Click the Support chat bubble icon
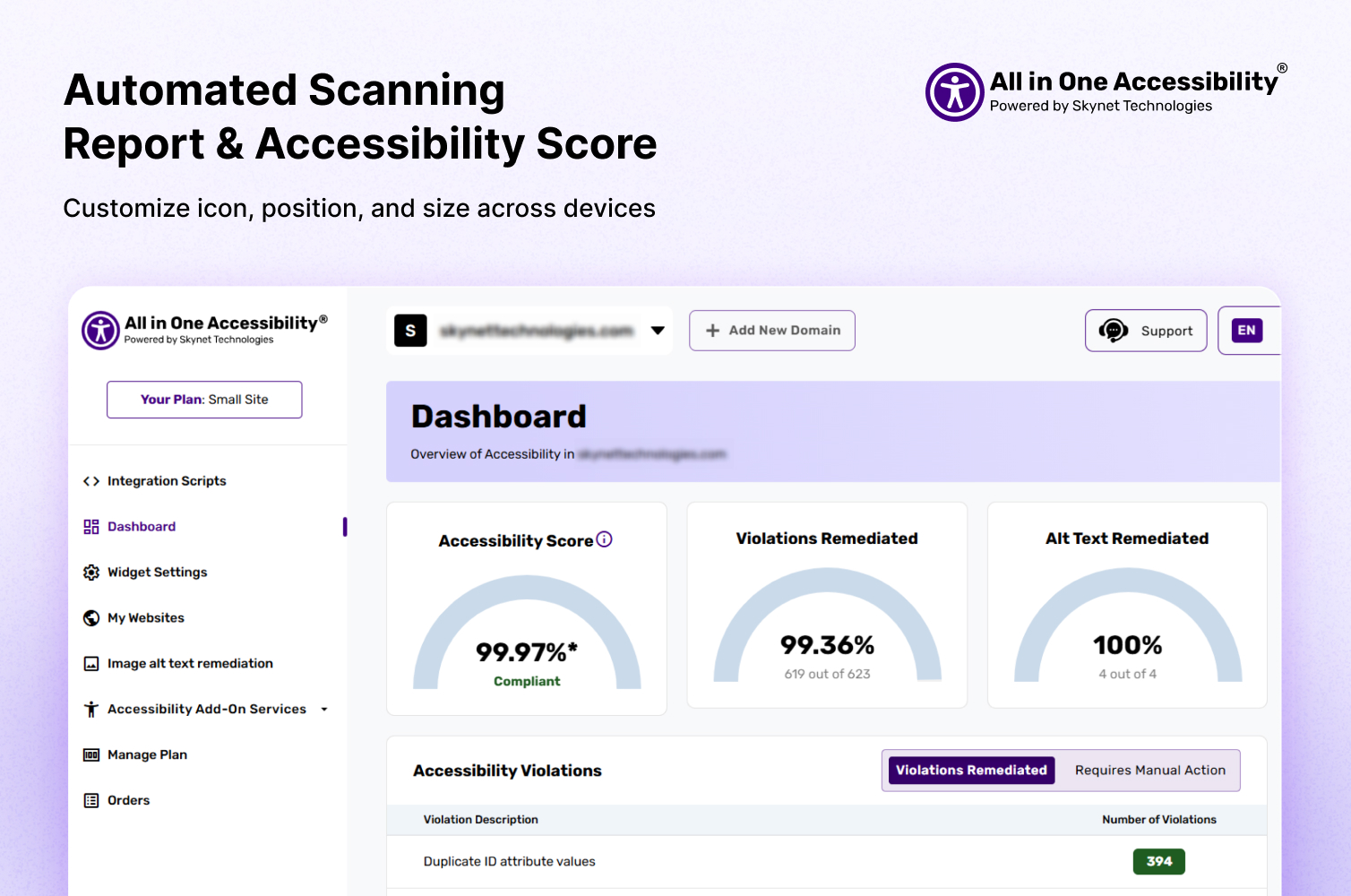The image size is (1351, 896). click(1114, 331)
